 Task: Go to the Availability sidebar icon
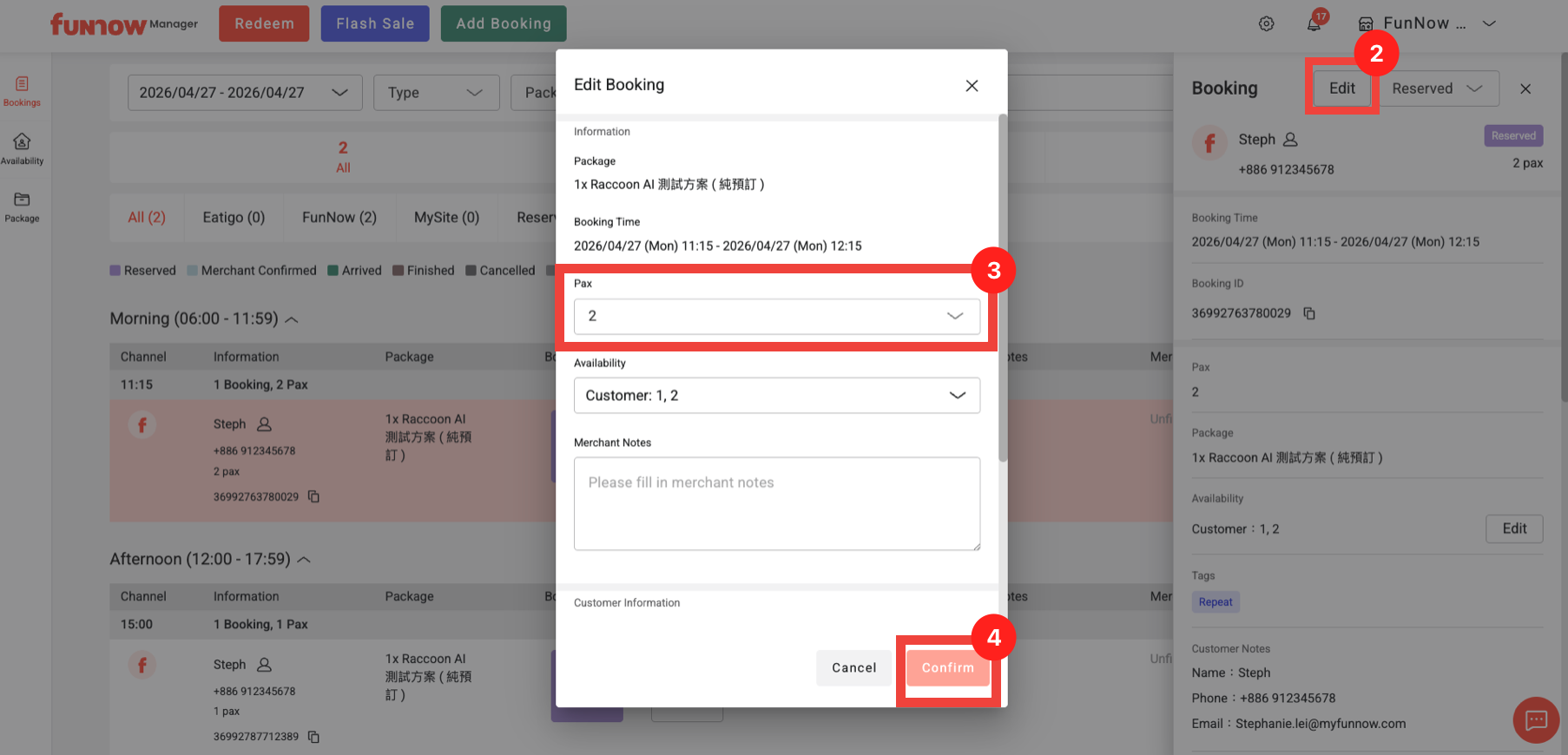point(22,148)
